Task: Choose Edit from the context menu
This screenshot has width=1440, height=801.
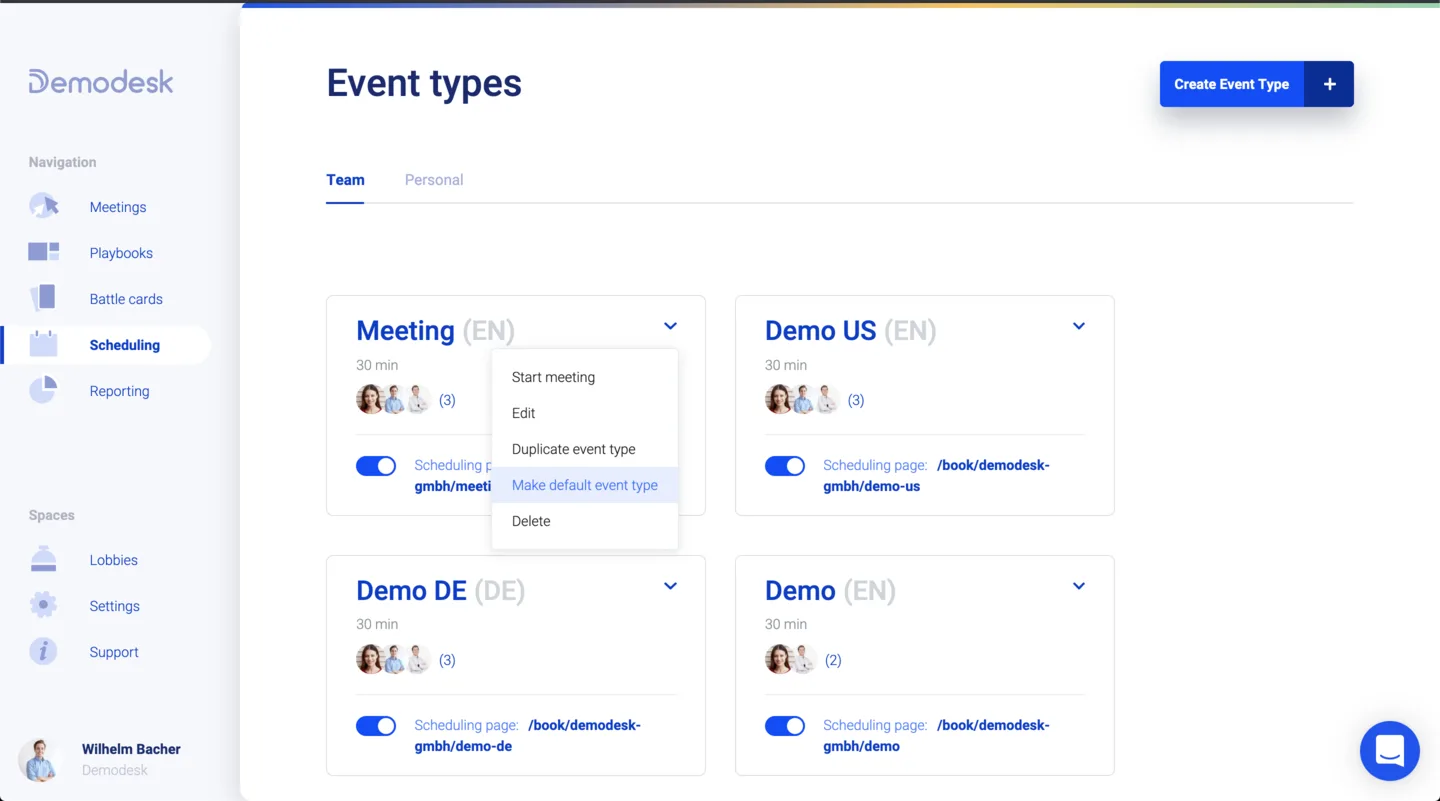Action: click(x=585, y=413)
